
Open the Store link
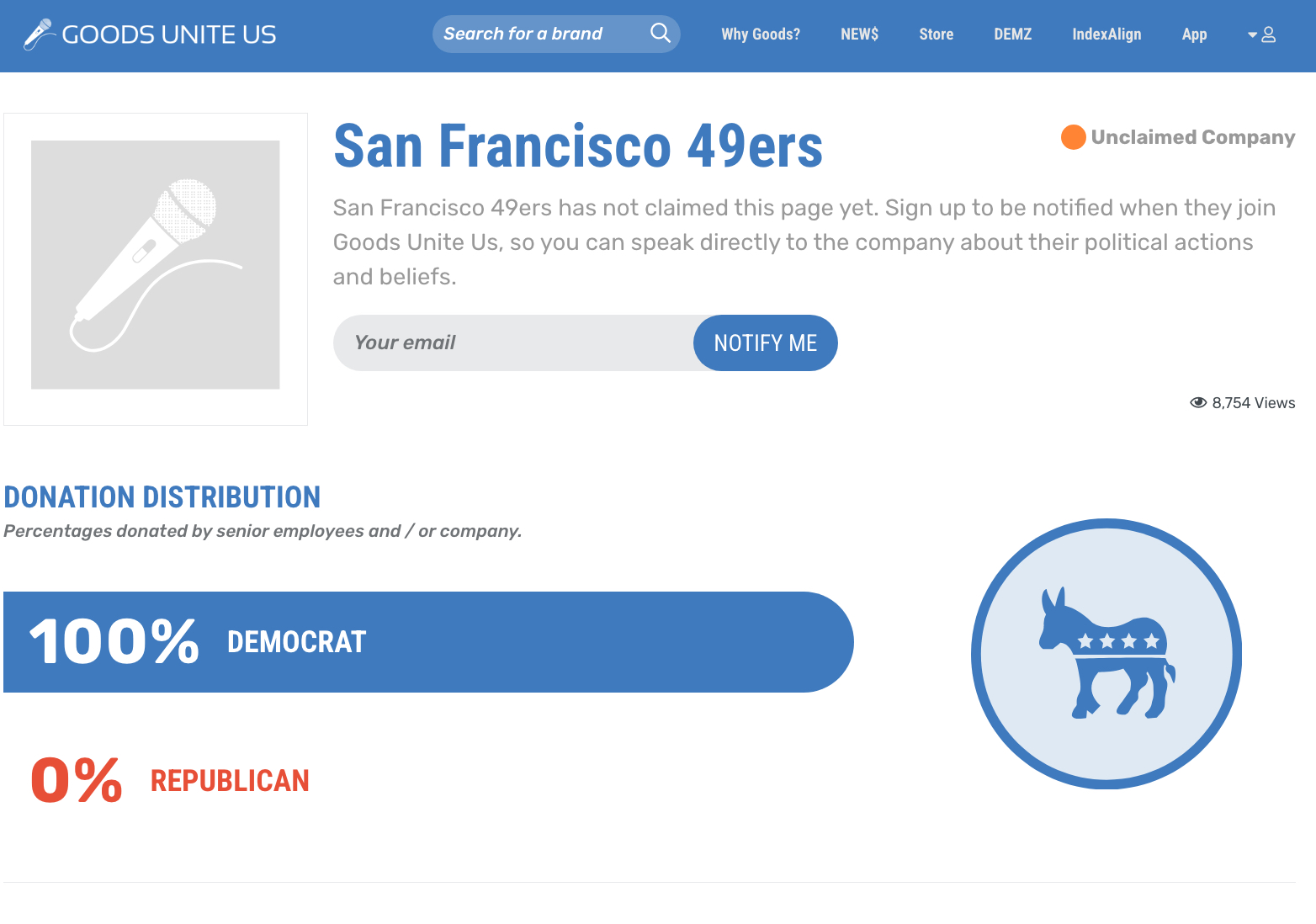[x=936, y=35]
